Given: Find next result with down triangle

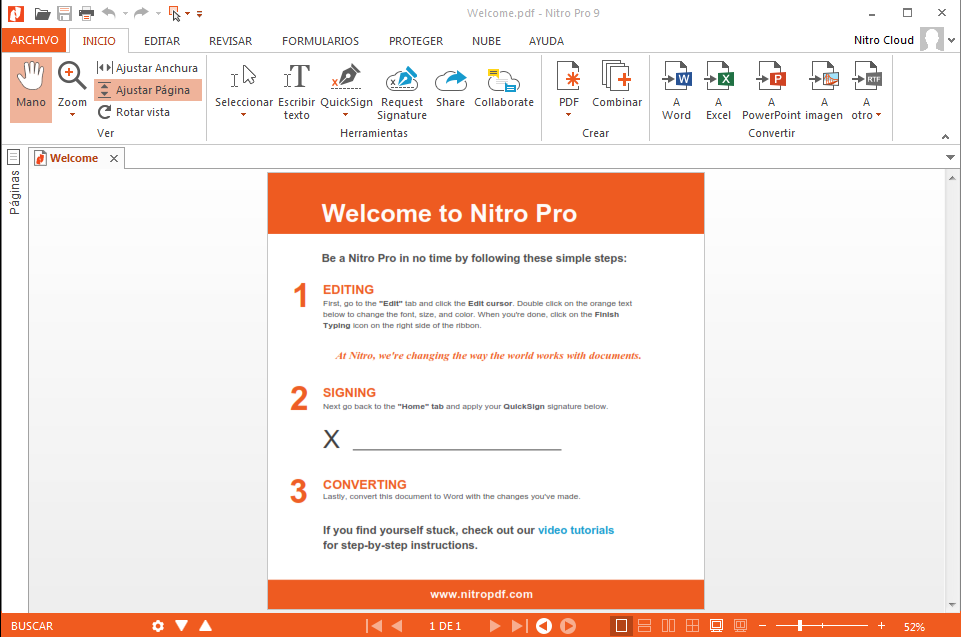Looking at the screenshot, I should coord(181,625).
